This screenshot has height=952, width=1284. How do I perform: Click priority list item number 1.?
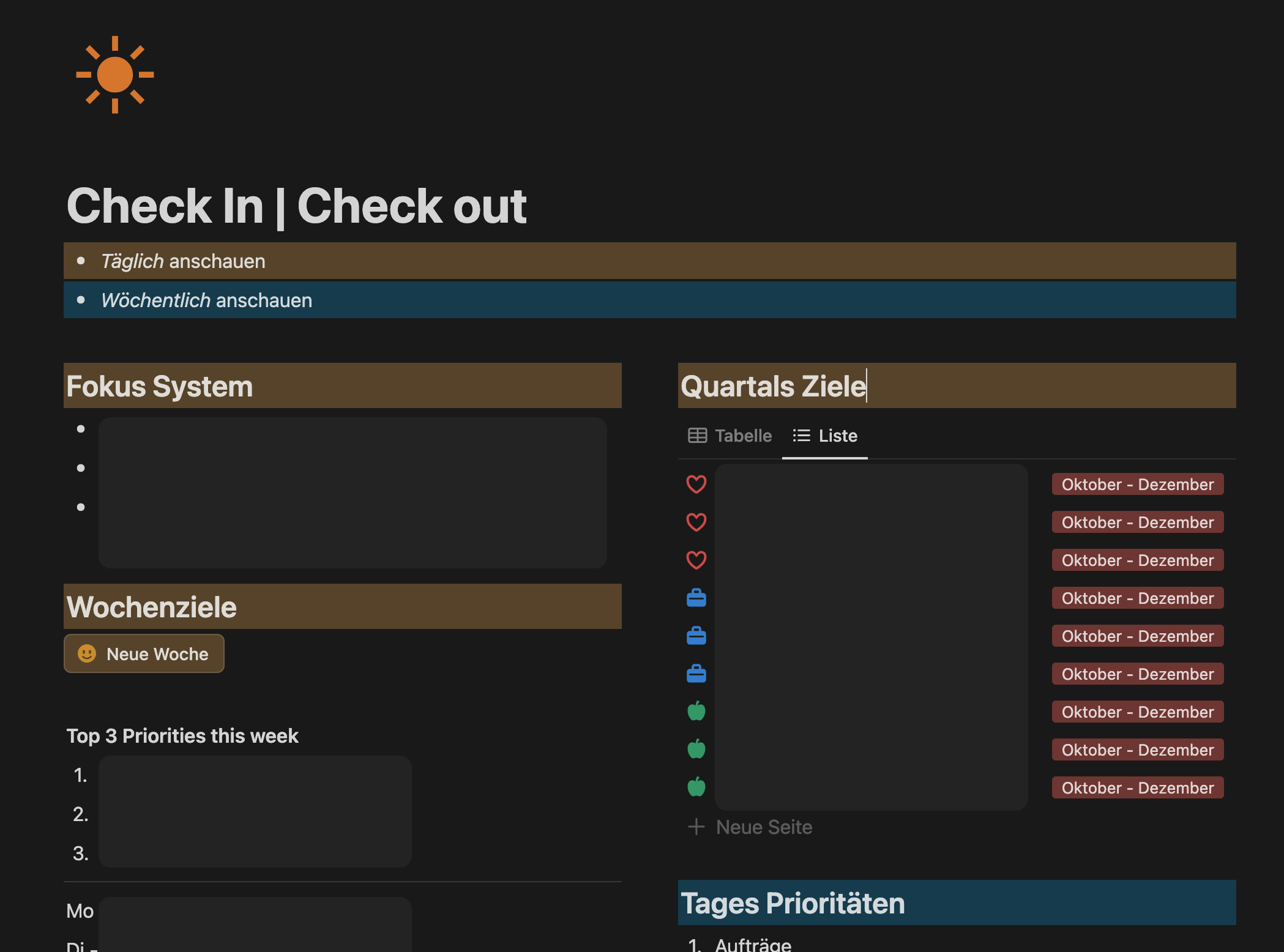tap(80, 775)
